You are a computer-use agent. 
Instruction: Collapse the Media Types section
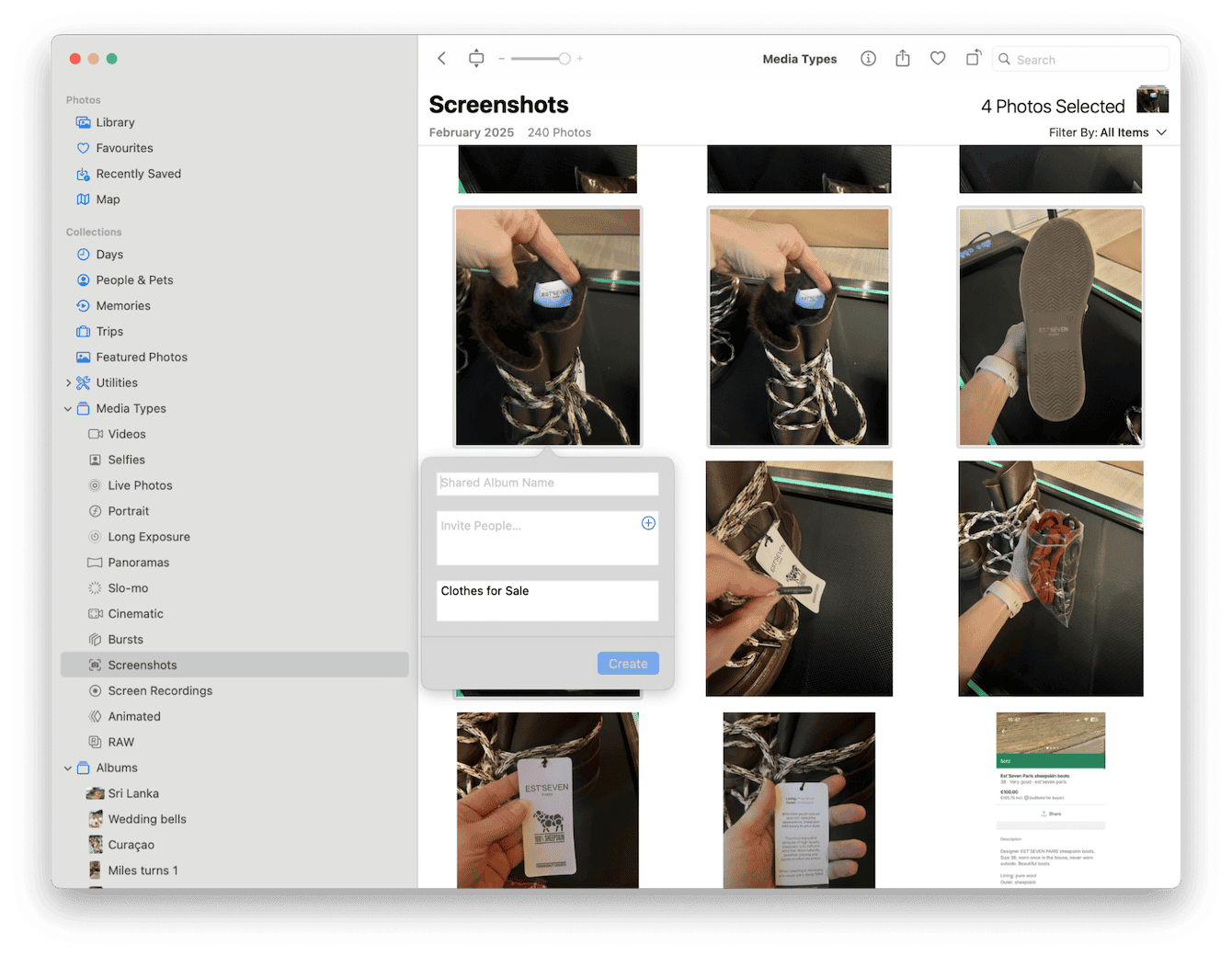[x=68, y=408]
